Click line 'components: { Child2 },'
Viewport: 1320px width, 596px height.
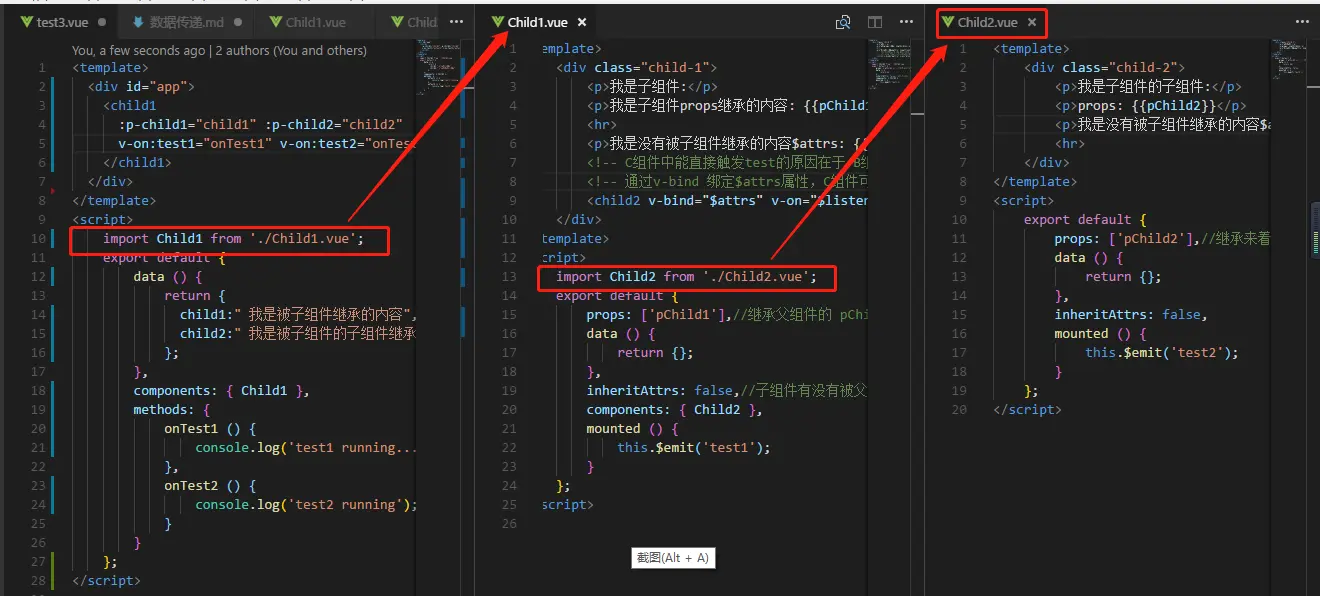pos(674,410)
